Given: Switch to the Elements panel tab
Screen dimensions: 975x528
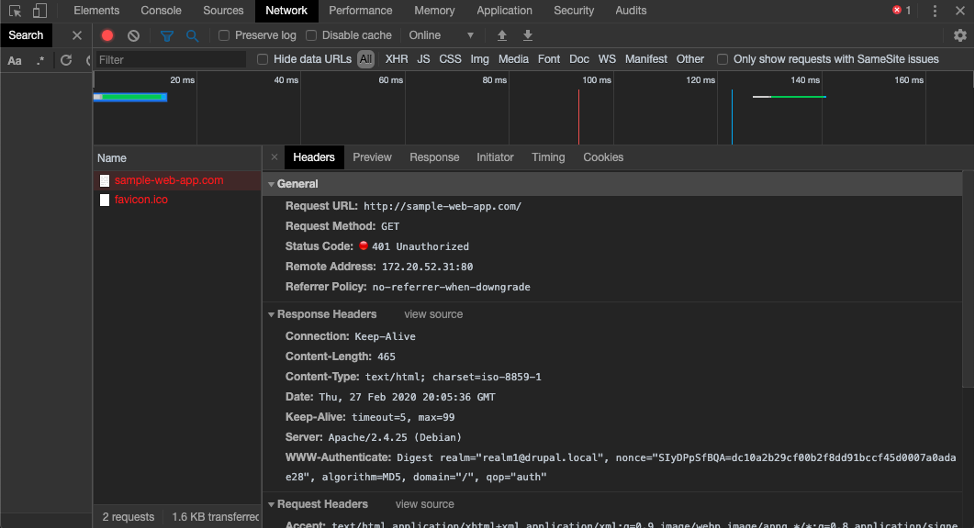Looking at the screenshot, I should (96, 11).
